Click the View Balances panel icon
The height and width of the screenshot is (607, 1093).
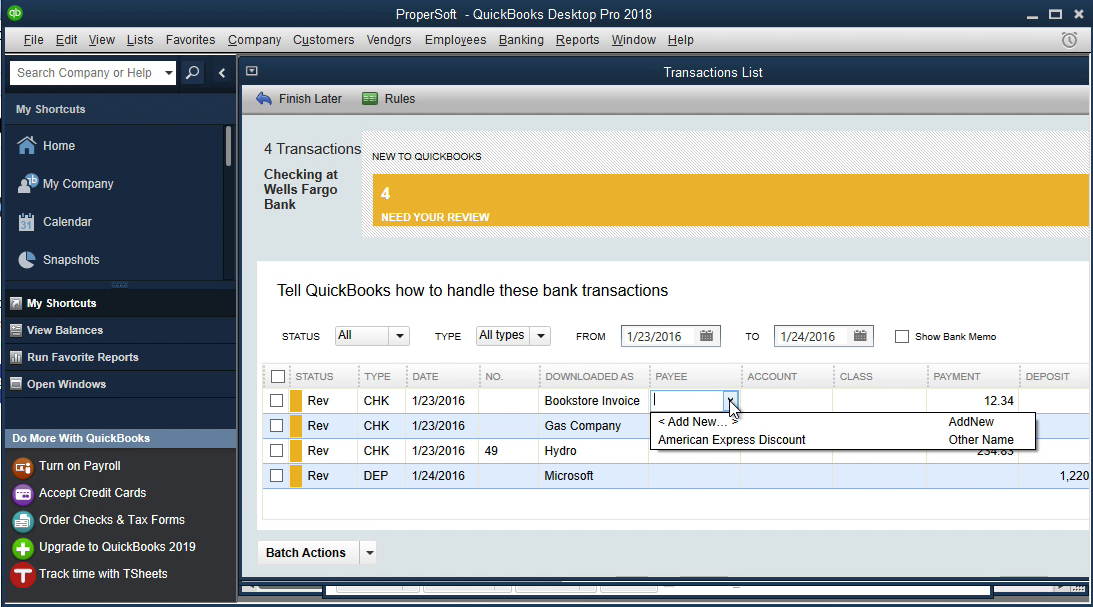coord(16,330)
